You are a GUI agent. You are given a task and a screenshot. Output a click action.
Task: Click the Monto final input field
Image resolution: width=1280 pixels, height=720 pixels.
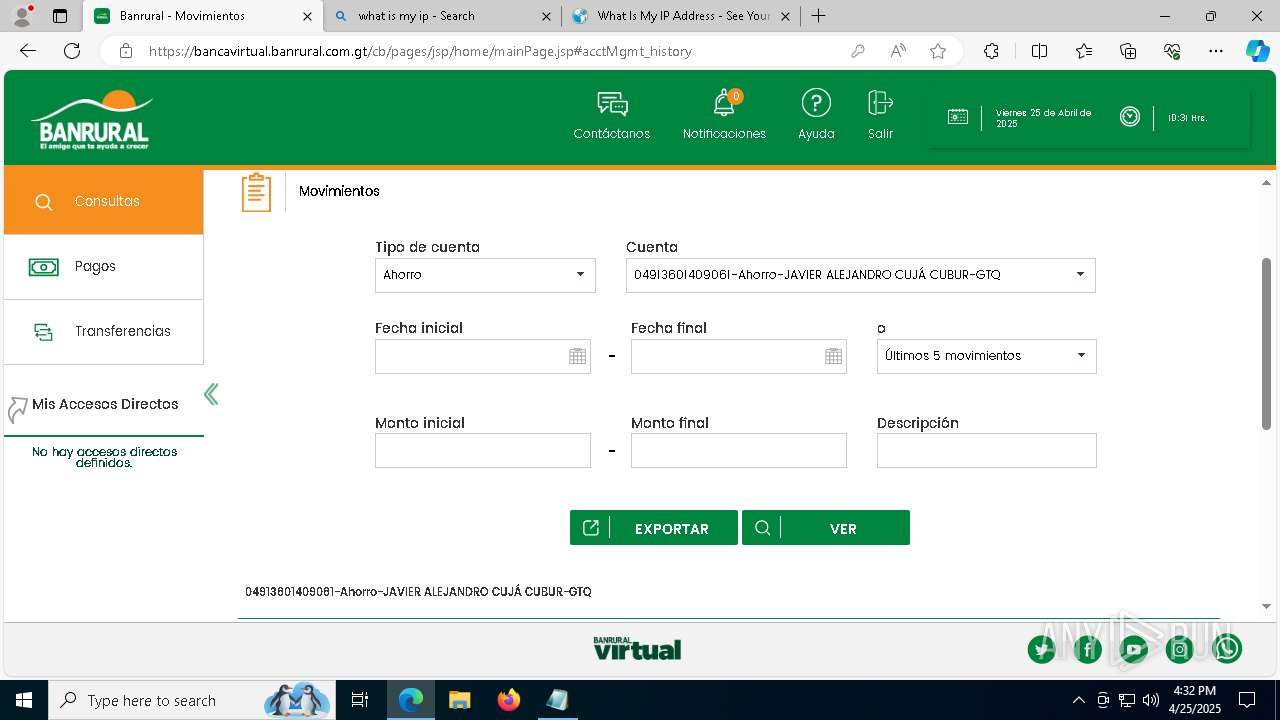pyautogui.click(x=739, y=450)
